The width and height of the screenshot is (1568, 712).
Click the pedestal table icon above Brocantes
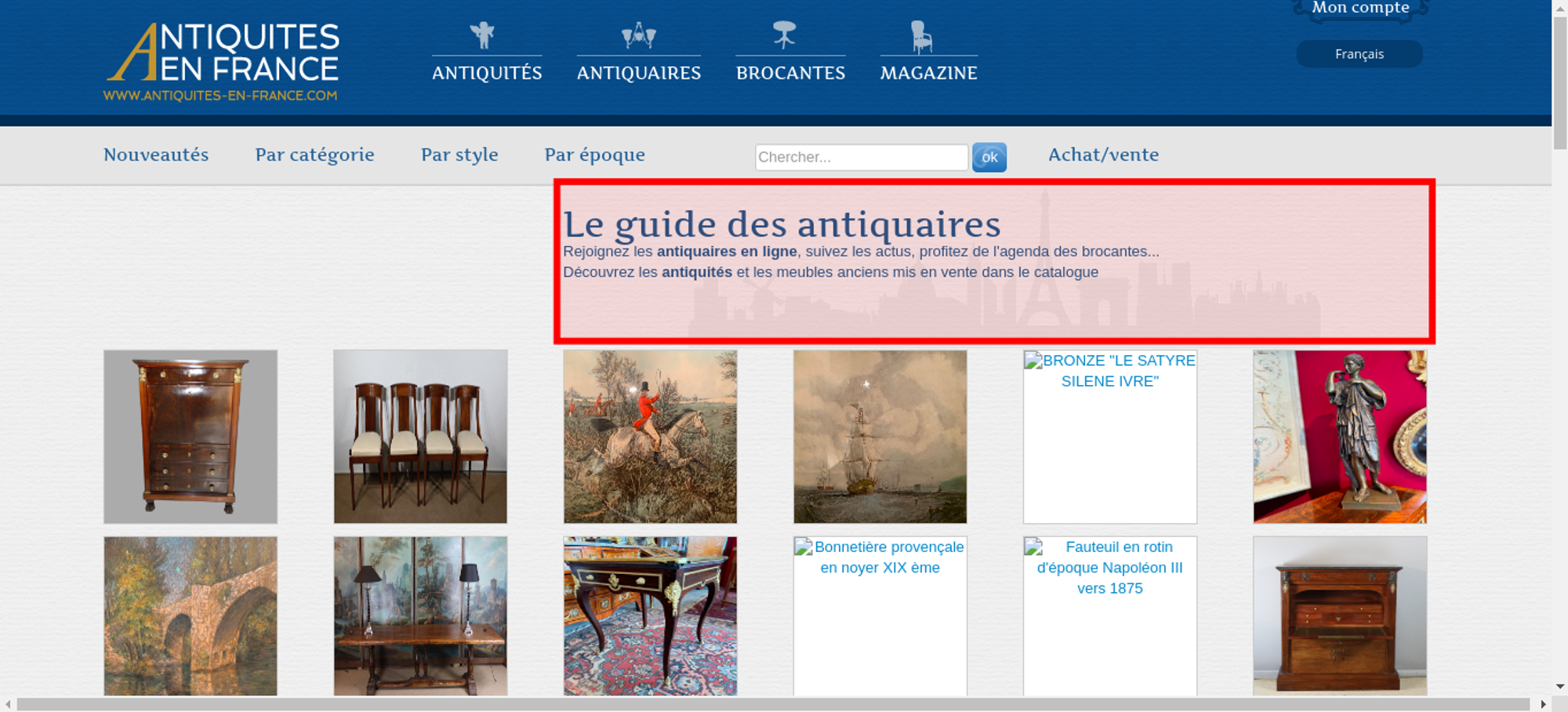click(784, 35)
